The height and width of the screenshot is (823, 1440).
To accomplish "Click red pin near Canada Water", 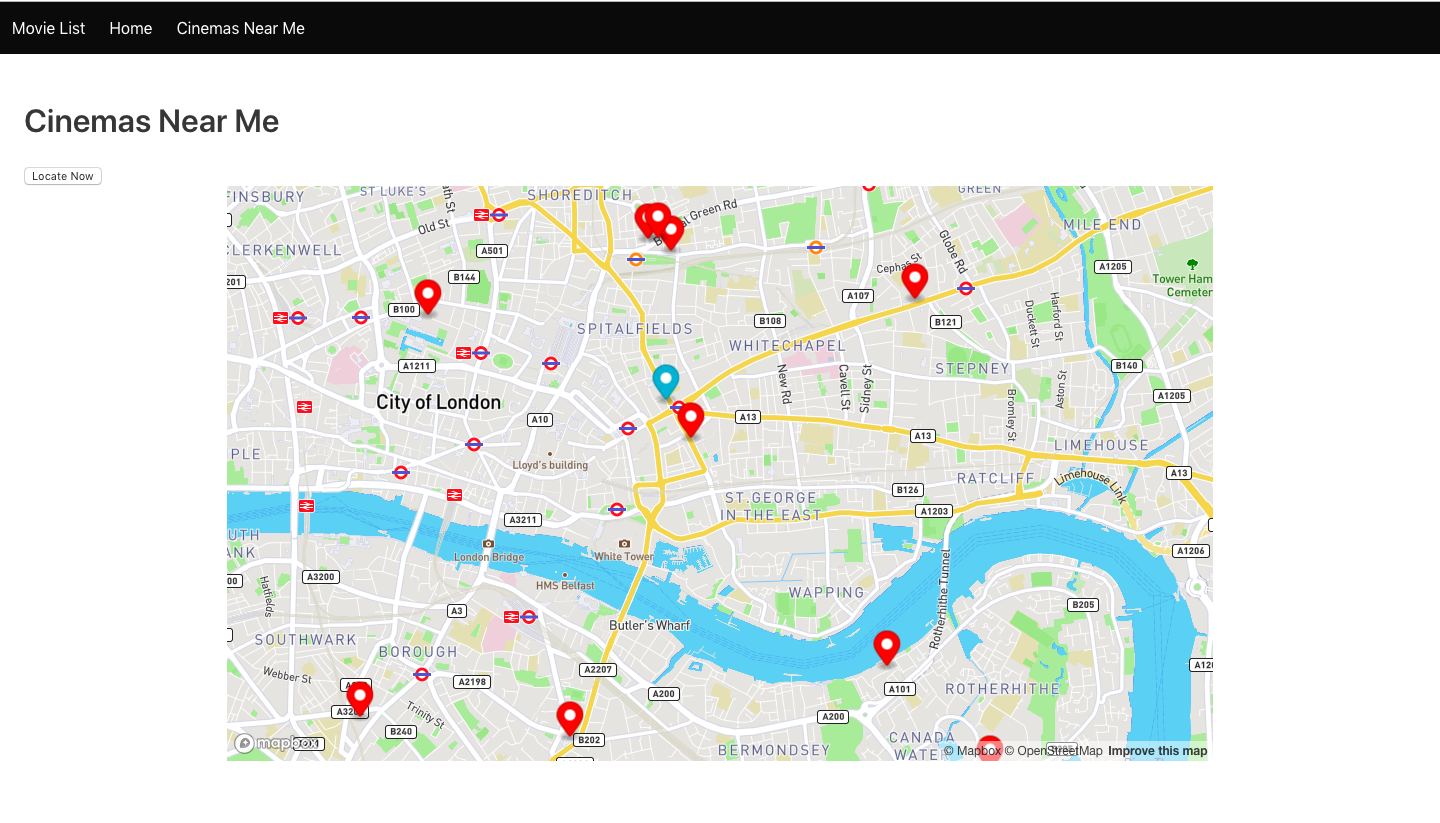I will [x=989, y=748].
